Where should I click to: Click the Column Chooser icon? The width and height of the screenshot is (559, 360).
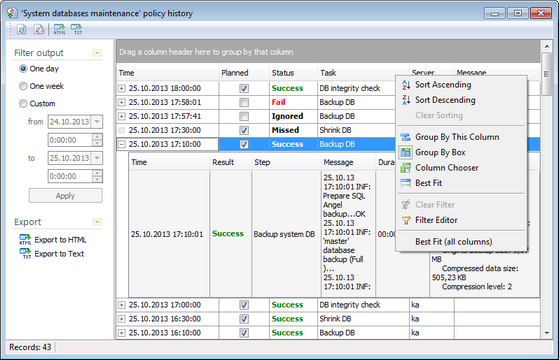coord(406,168)
